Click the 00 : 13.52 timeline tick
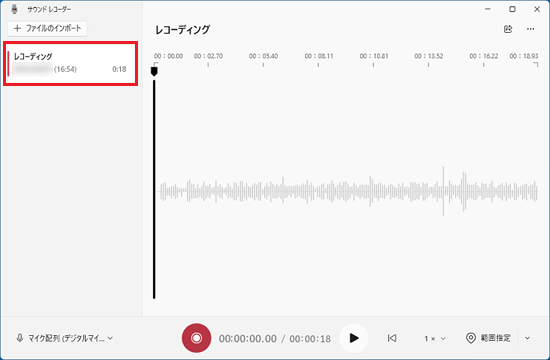 (429, 56)
